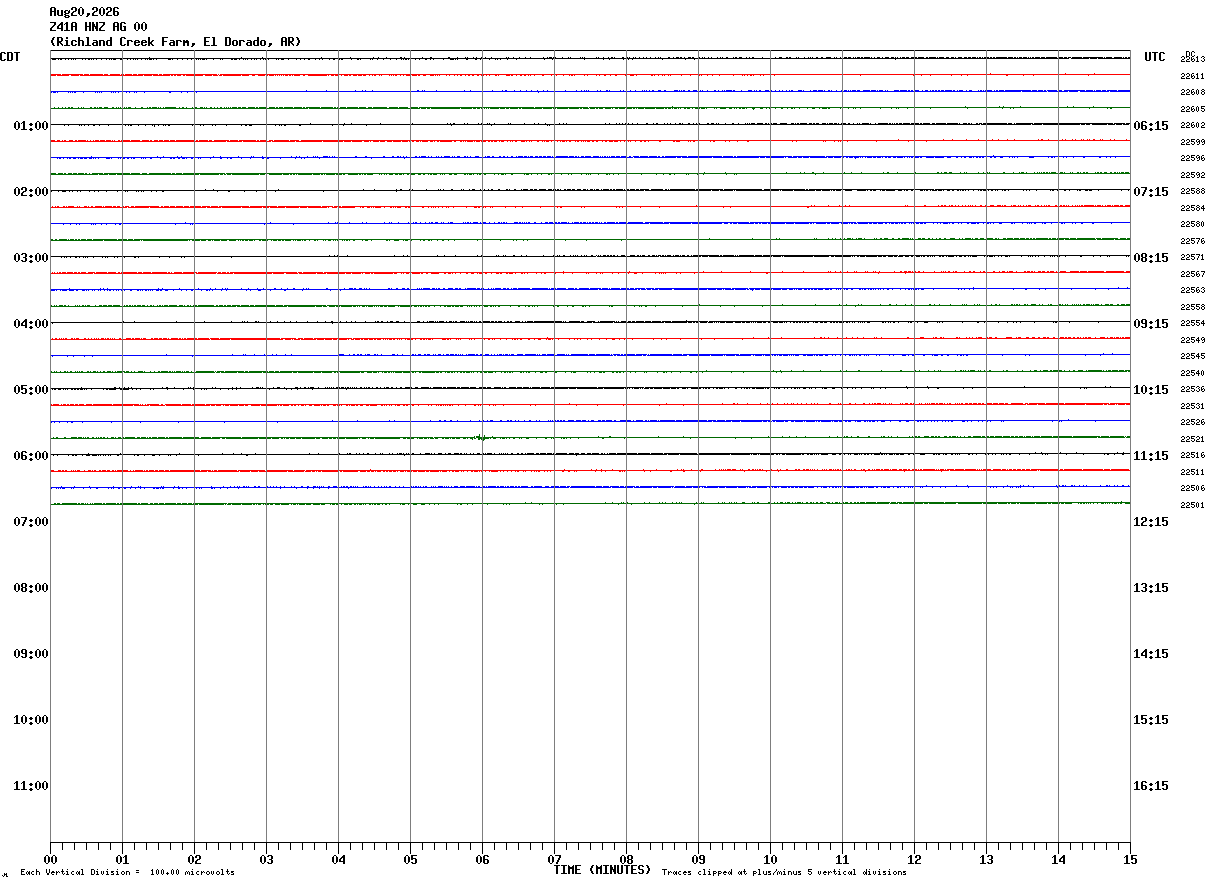The image size is (1210, 886).
Task: Click the 06:15 UTC time label
Action: click(x=1151, y=125)
